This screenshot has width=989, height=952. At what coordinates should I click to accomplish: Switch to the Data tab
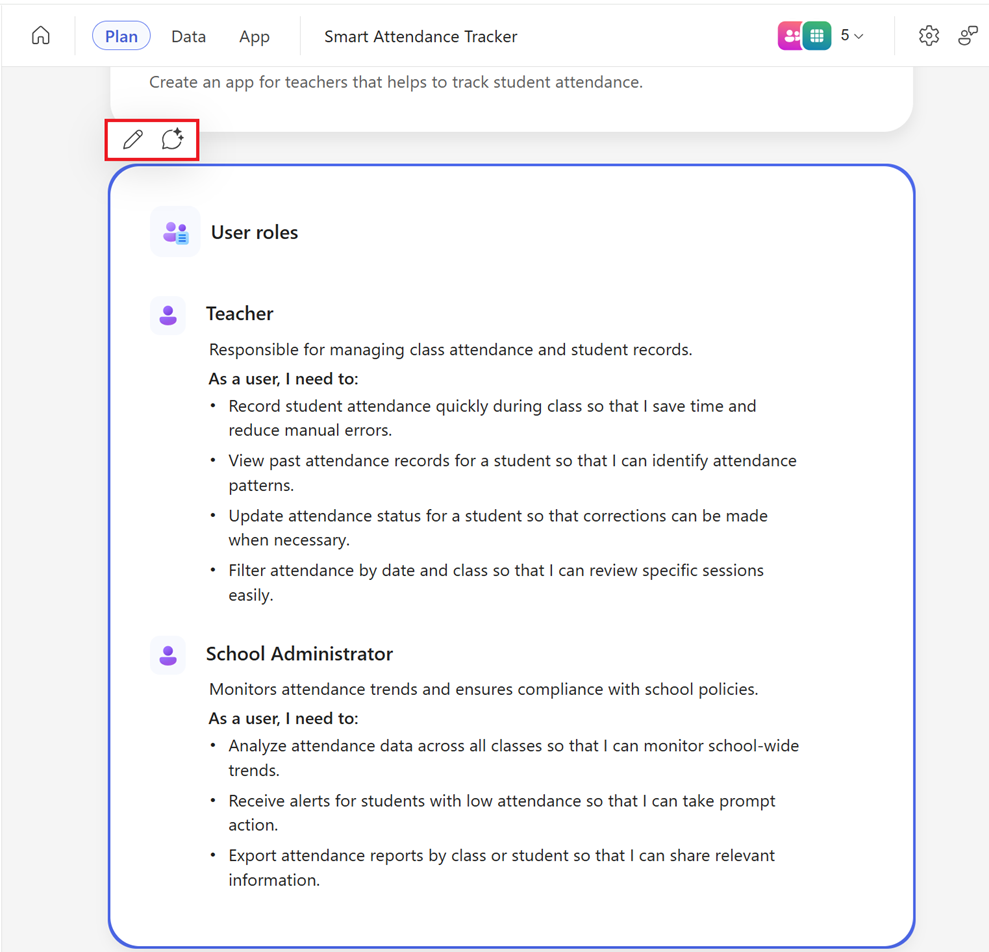(188, 36)
